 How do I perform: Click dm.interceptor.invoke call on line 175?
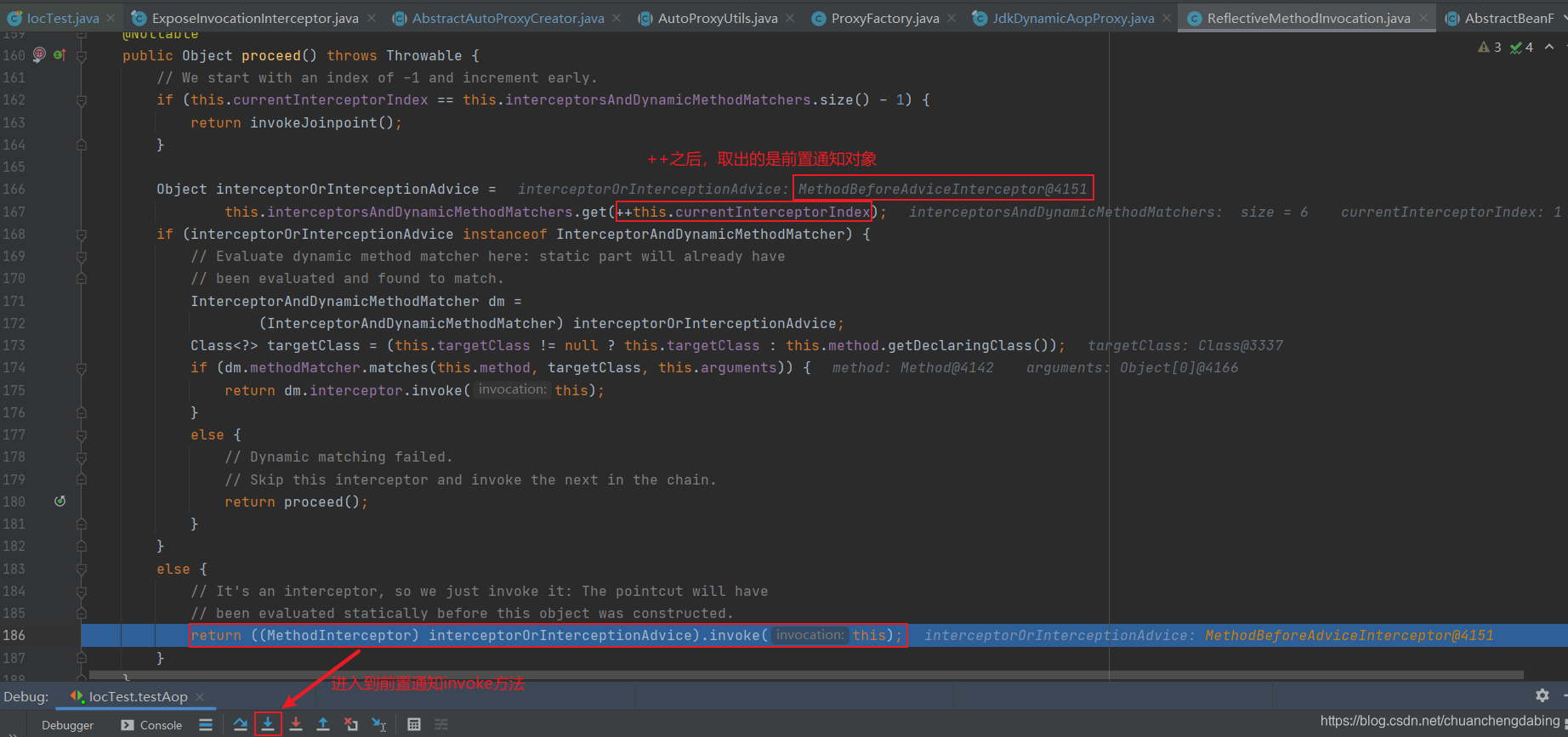373,390
